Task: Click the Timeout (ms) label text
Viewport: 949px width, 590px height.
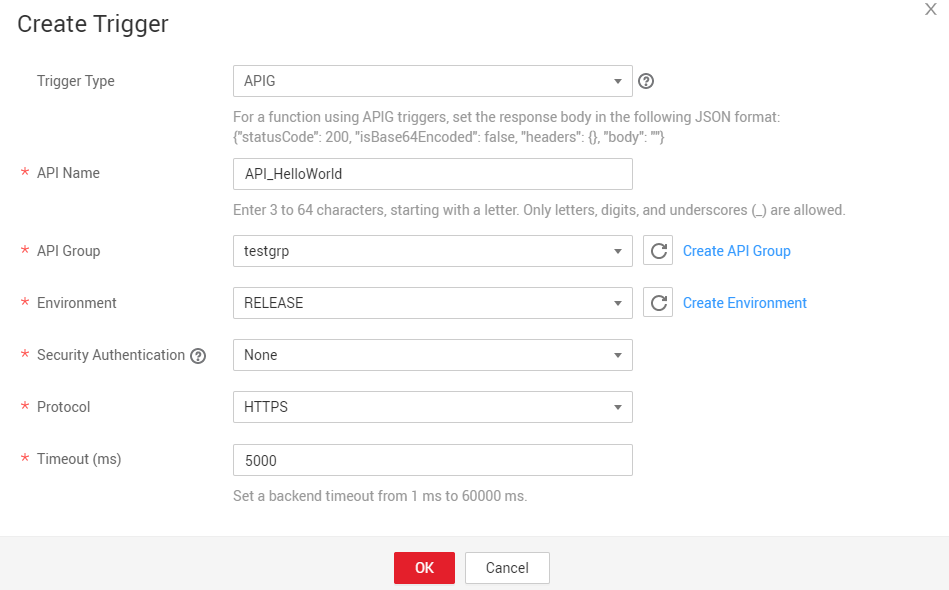Action: 79,459
